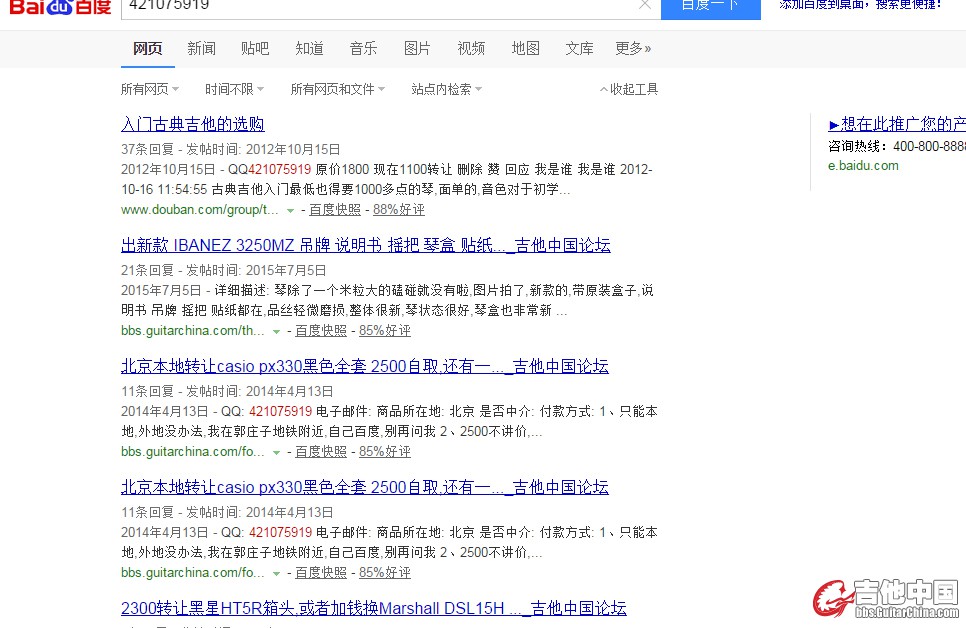
Task: Switch to the 新闻 tab
Action: click(x=201, y=49)
